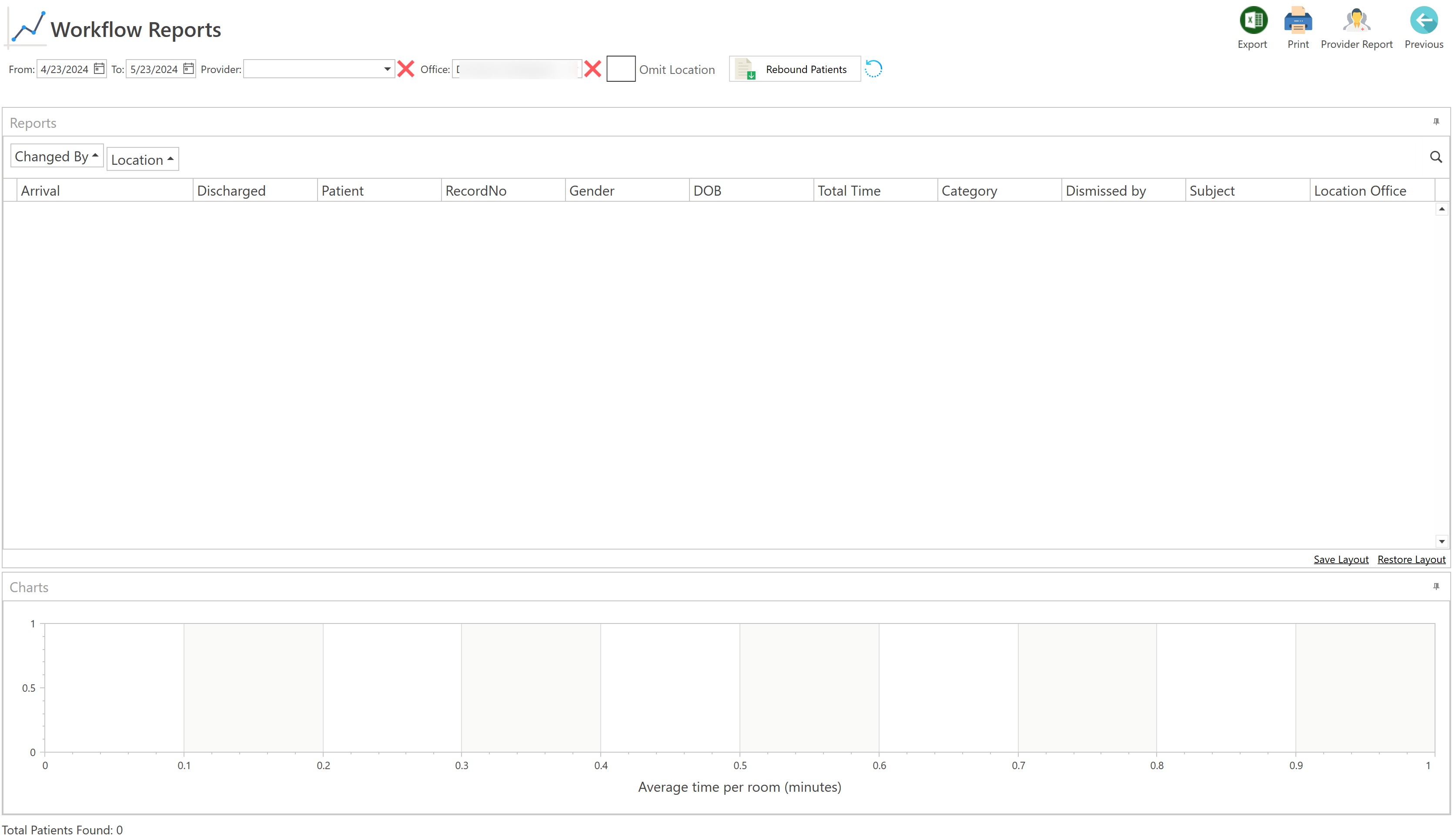Image resolution: width=1452 pixels, height=840 pixels.
Task: Clear the Office filter with red X
Action: coord(592,69)
